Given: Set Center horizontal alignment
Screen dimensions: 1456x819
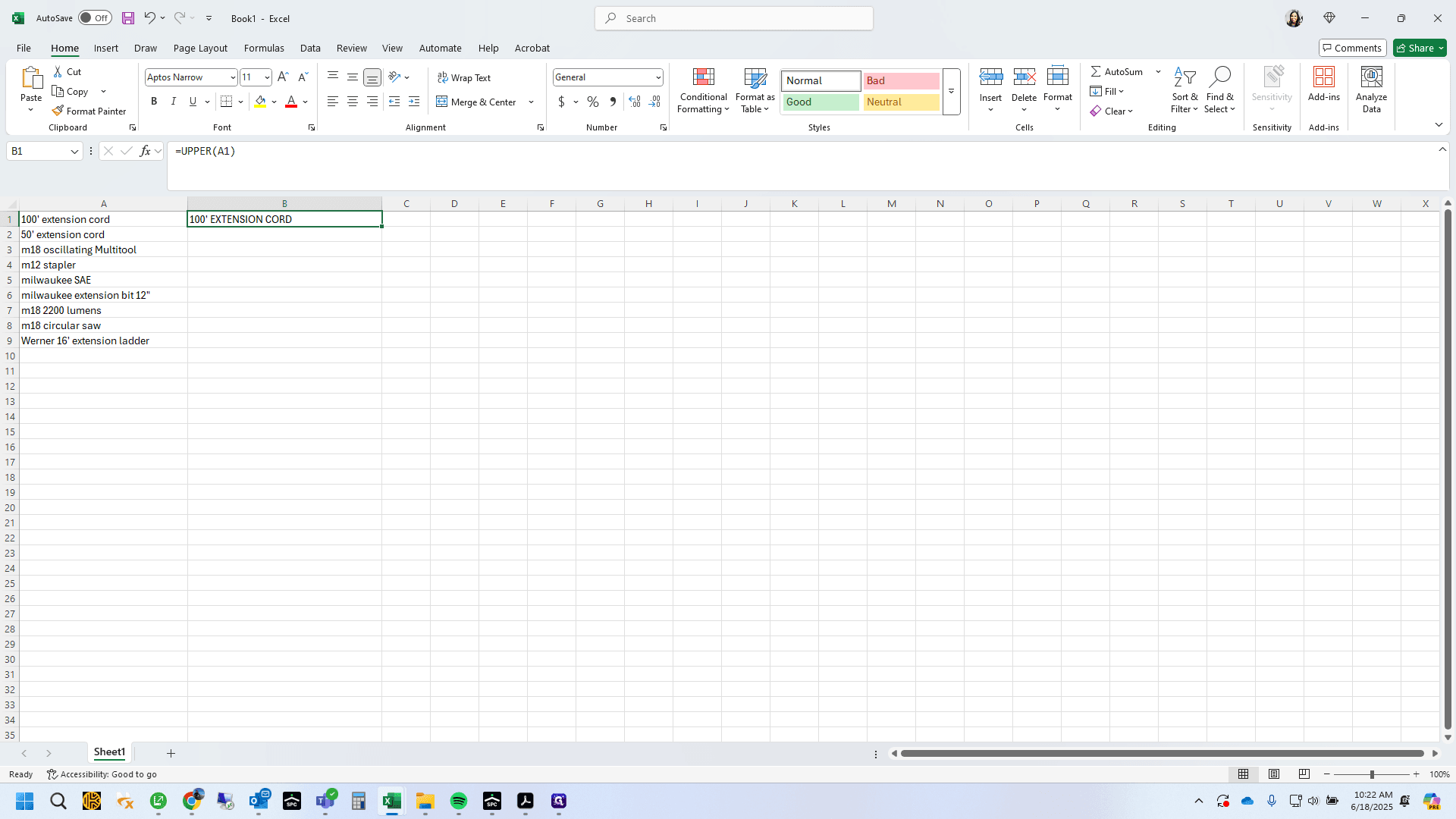Looking at the screenshot, I should (353, 102).
